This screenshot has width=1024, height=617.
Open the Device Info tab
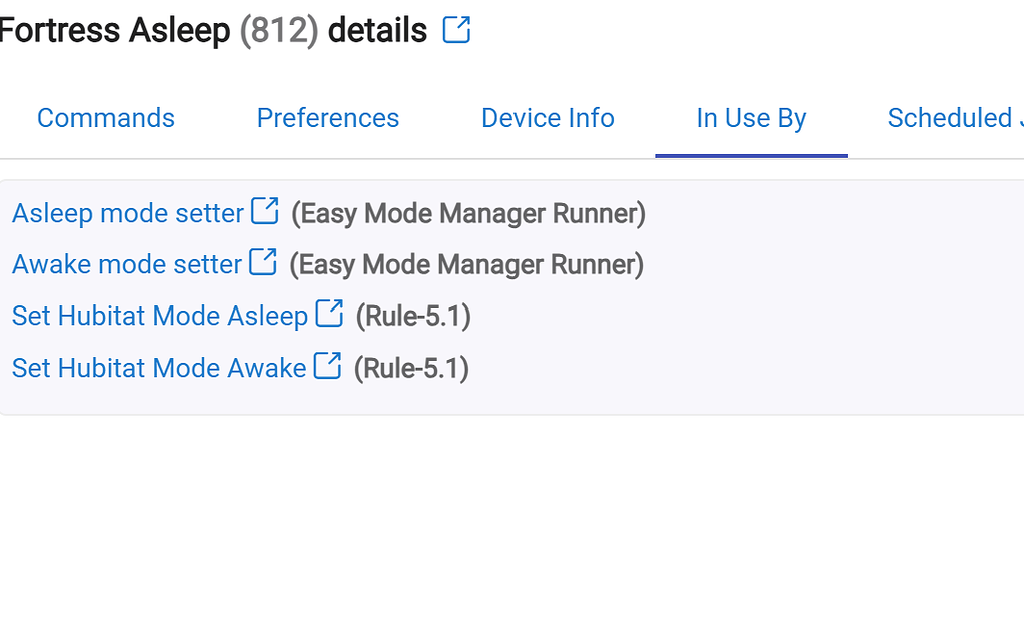coord(547,118)
